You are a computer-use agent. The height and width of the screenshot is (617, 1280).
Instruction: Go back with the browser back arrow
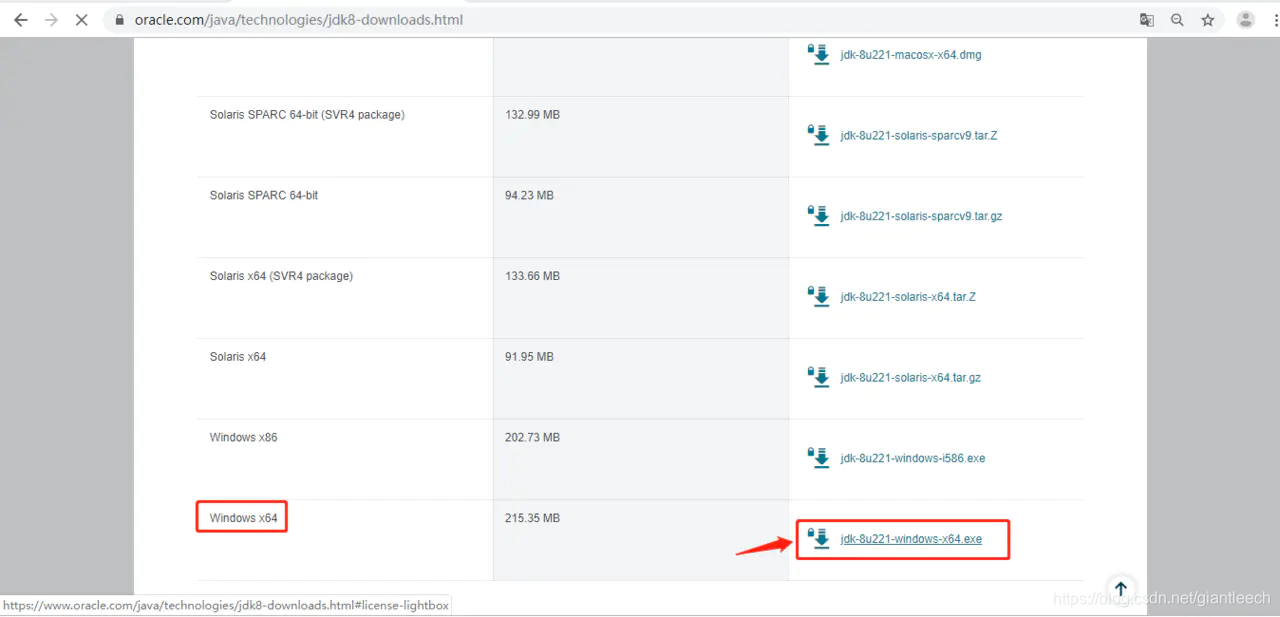click(20, 20)
